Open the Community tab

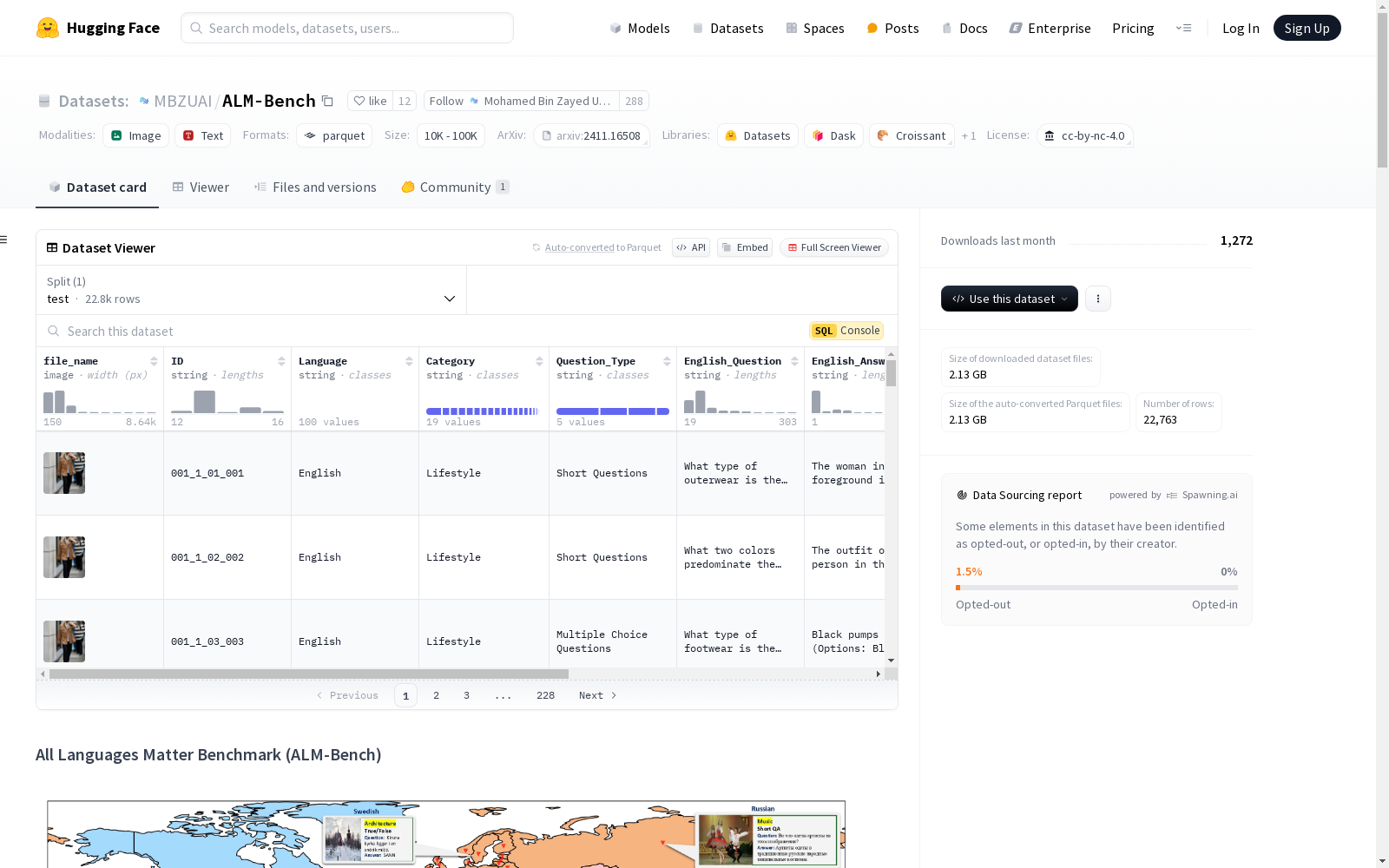[x=456, y=187]
